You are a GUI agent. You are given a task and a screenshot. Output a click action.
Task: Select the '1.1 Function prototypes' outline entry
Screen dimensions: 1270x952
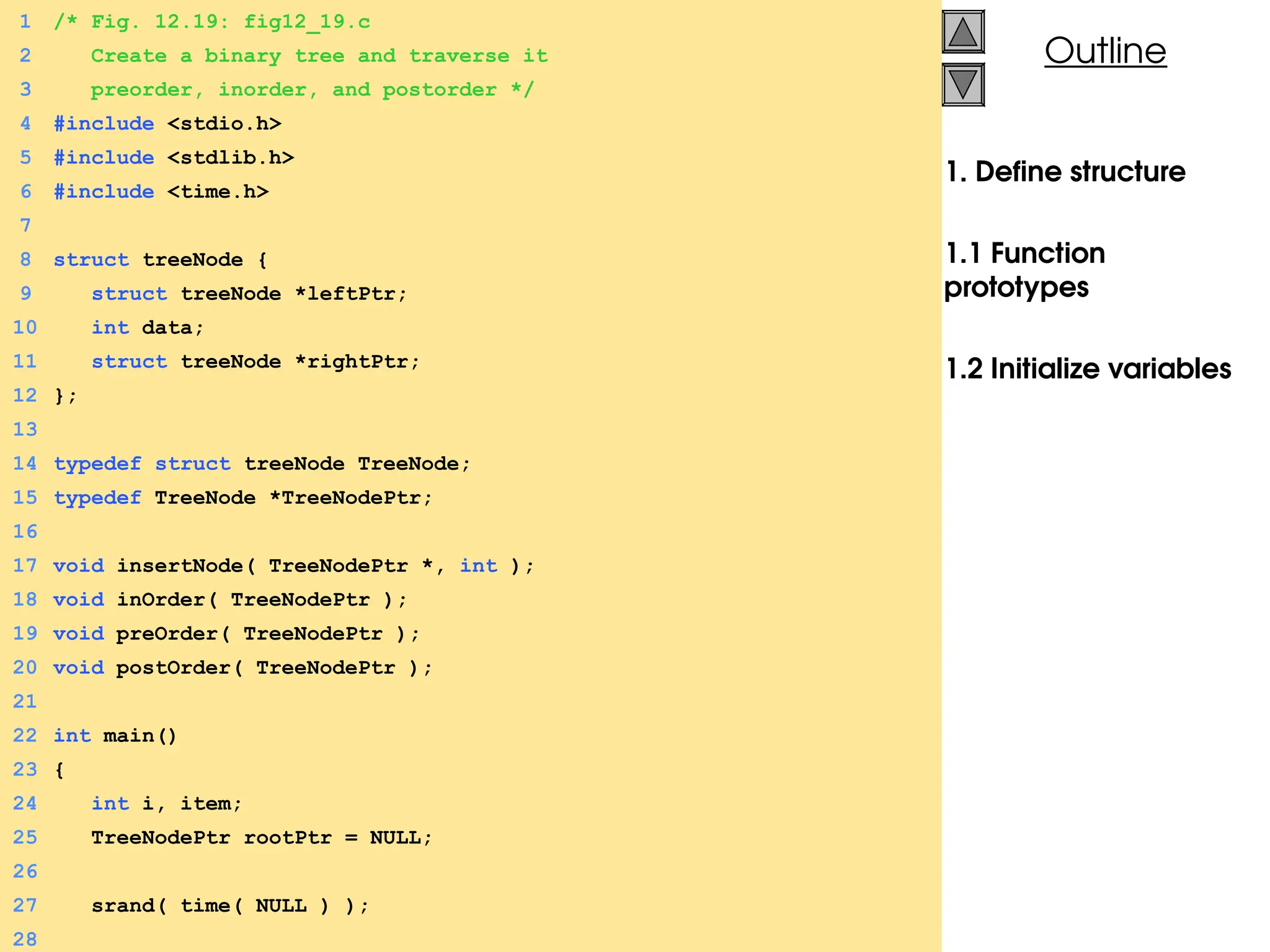point(1025,270)
